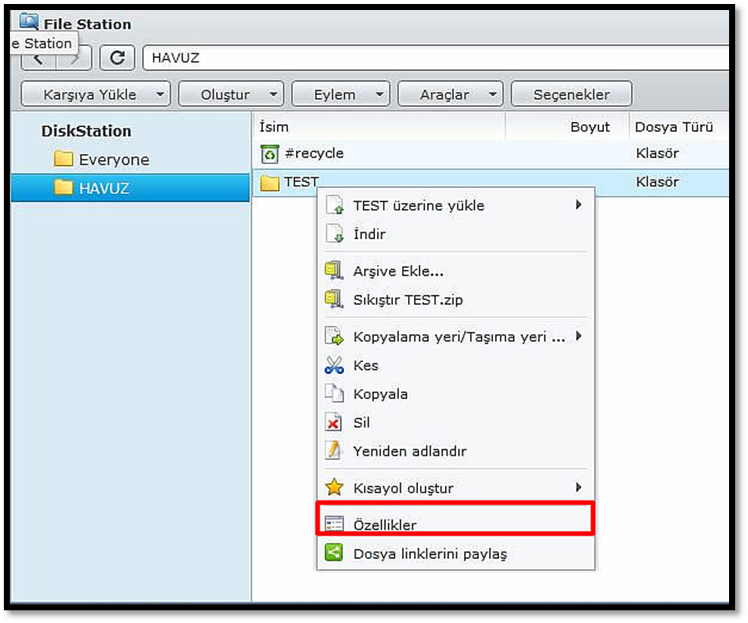Select the Everyone folder in the tree
This screenshot has width=748, height=623.
pos(113,159)
